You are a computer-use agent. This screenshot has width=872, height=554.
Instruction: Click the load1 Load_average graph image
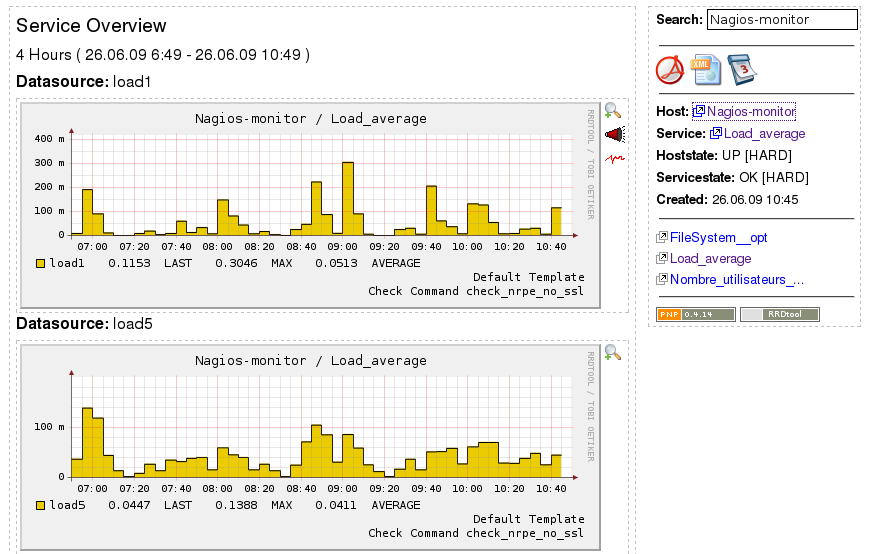[310, 205]
